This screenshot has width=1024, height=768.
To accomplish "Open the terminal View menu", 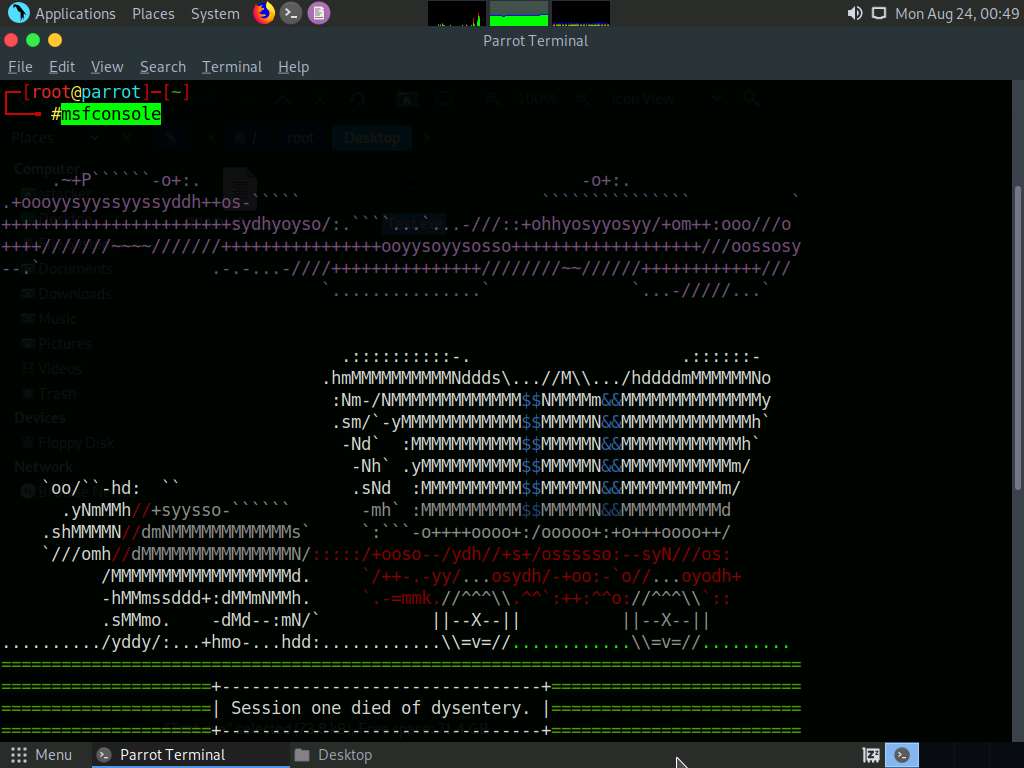I will point(107,67).
